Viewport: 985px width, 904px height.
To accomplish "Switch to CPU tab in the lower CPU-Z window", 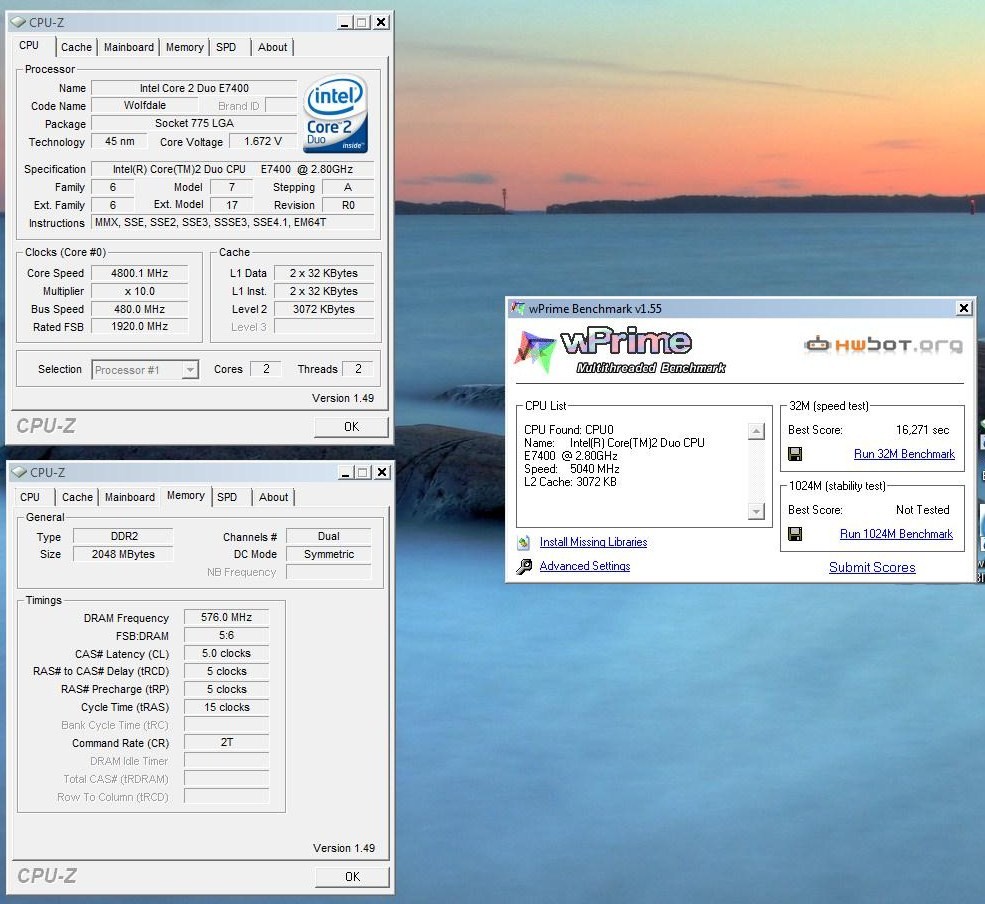I will pos(30,497).
